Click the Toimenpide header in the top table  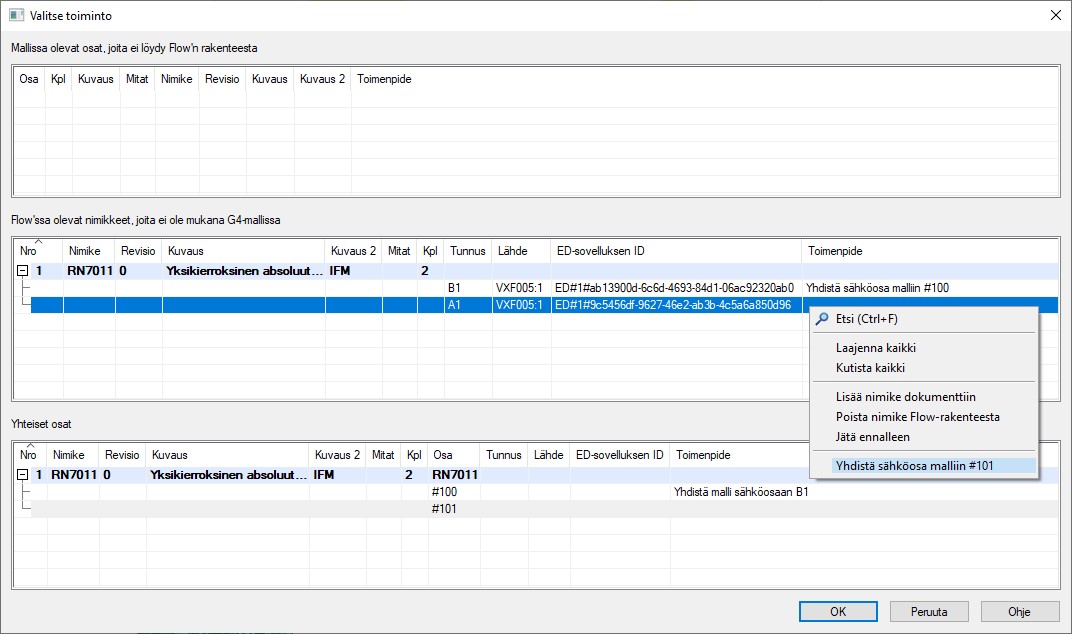pos(384,79)
